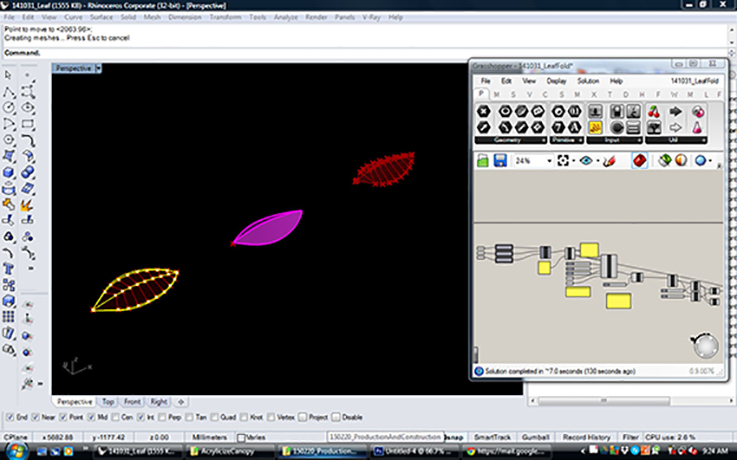The image size is (737, 460).
Task: Click the highlighted yellow icon in Input panel
Action: pyautogui.click(x=594, y=128)
